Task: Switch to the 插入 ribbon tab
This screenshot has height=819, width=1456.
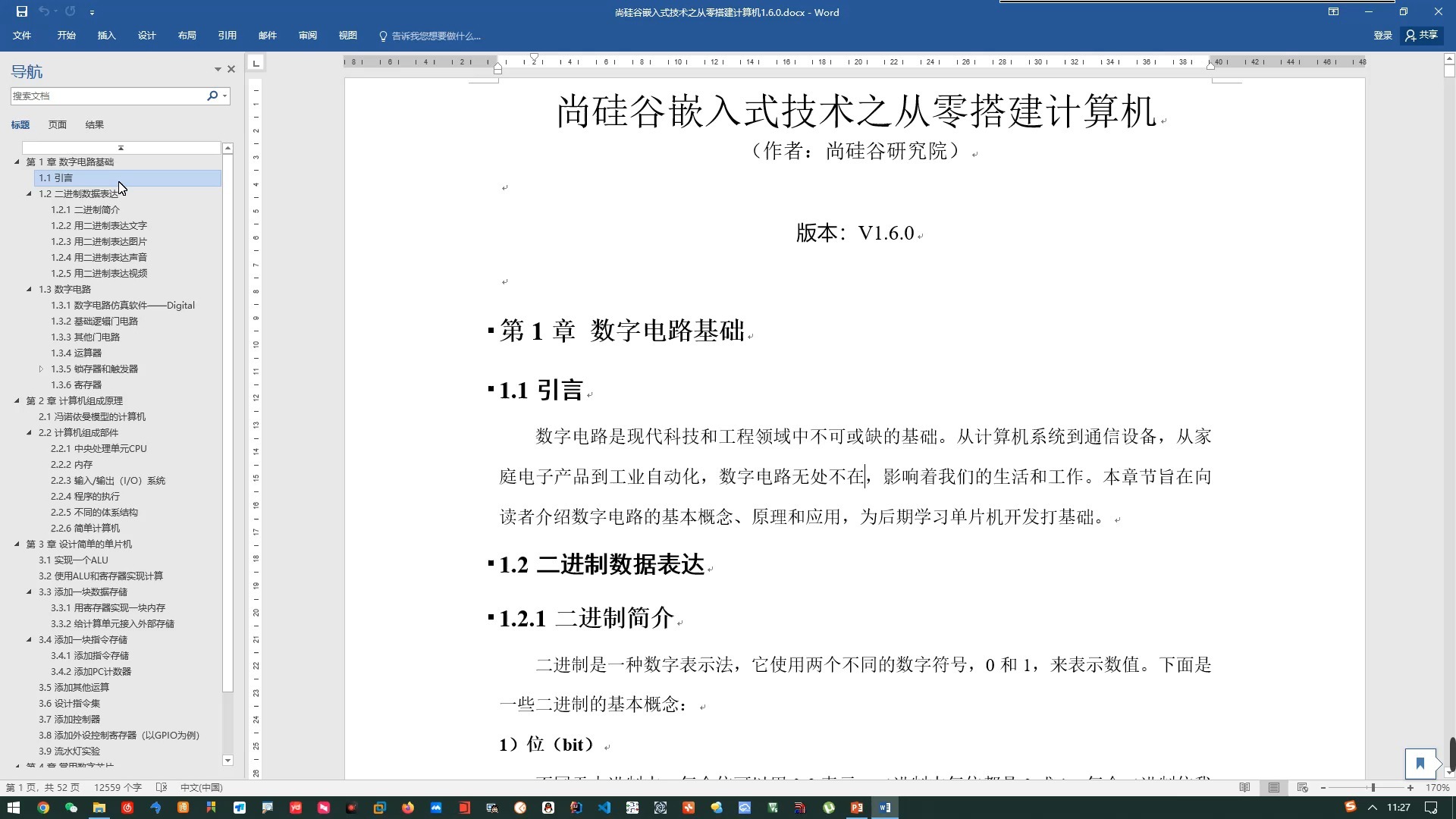Action: click(107, 36)
